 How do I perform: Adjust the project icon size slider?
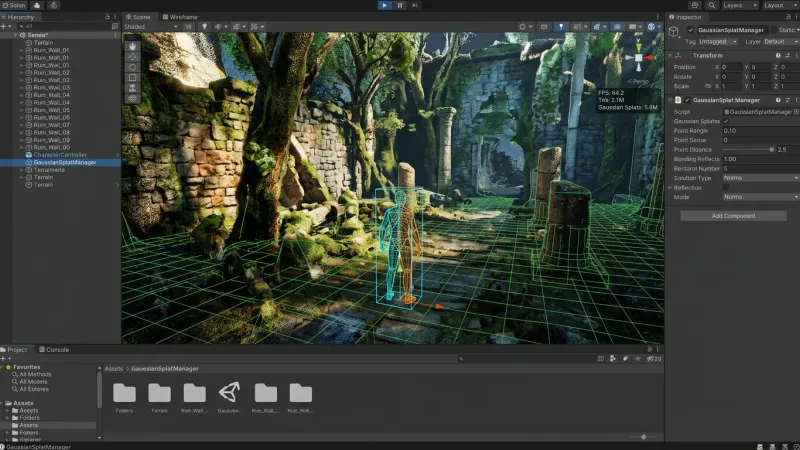coord(643,437)
